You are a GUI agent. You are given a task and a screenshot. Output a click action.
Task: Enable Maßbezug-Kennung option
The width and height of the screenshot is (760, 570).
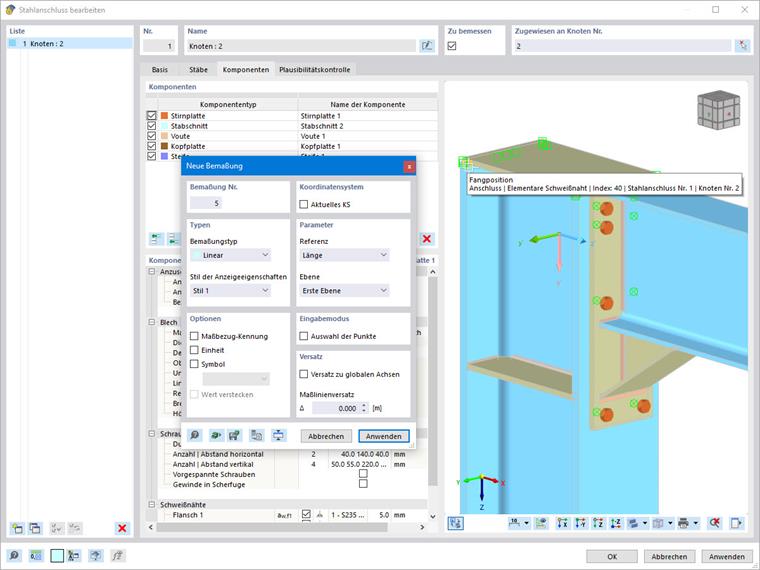tap(194, 336)
